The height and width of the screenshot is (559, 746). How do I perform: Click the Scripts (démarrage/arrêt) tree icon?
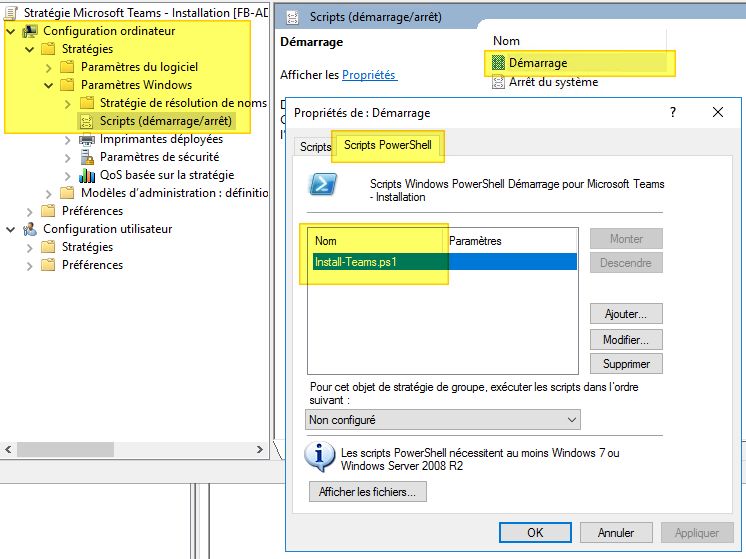coord(86,121)
